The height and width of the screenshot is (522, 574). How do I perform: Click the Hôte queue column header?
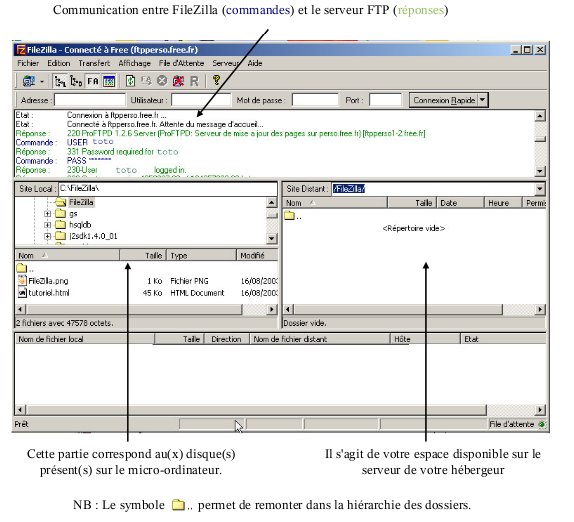pyautogui.click(x=425, y=339)
